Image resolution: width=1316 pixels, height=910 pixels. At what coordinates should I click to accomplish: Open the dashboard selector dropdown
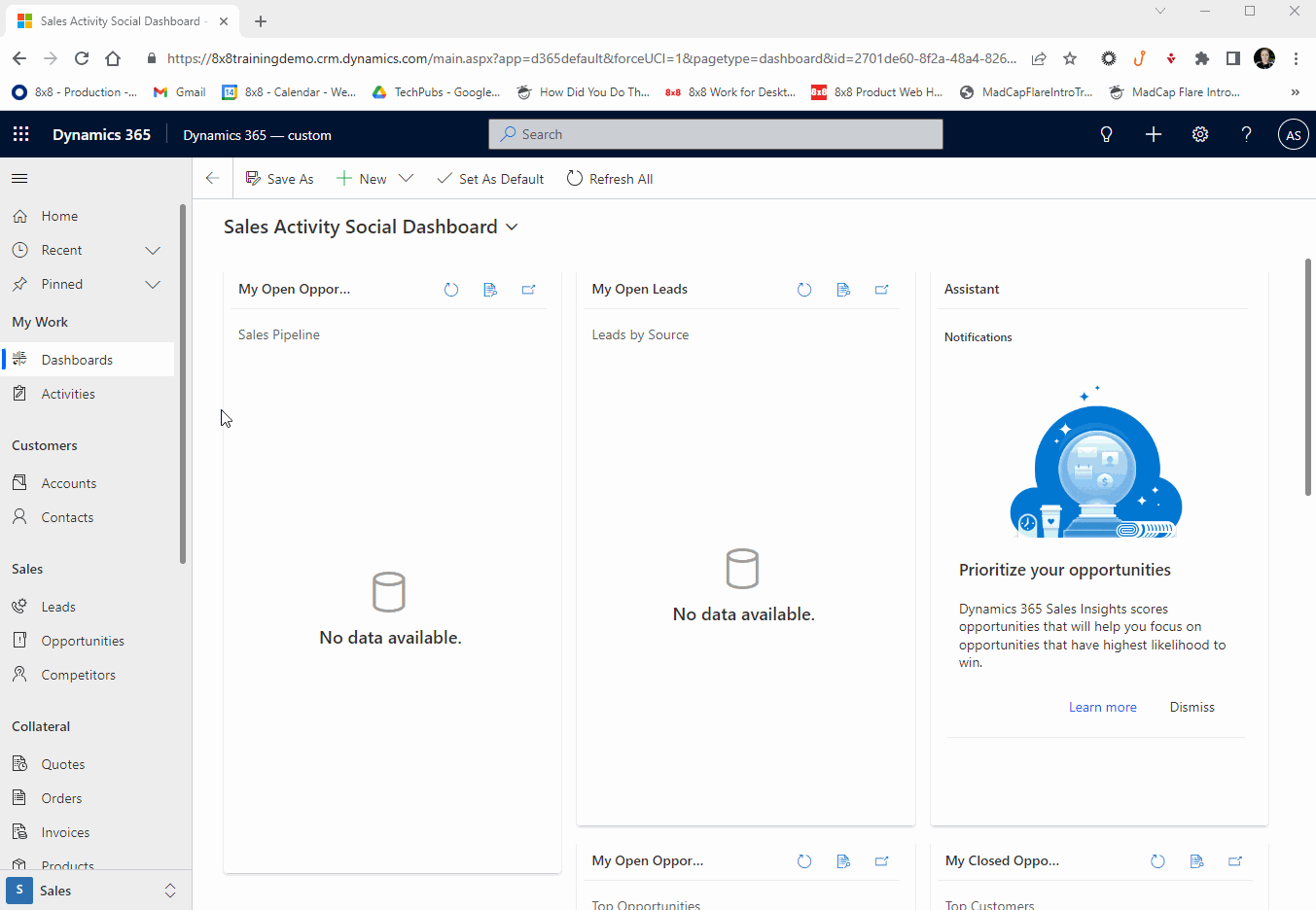512,227
